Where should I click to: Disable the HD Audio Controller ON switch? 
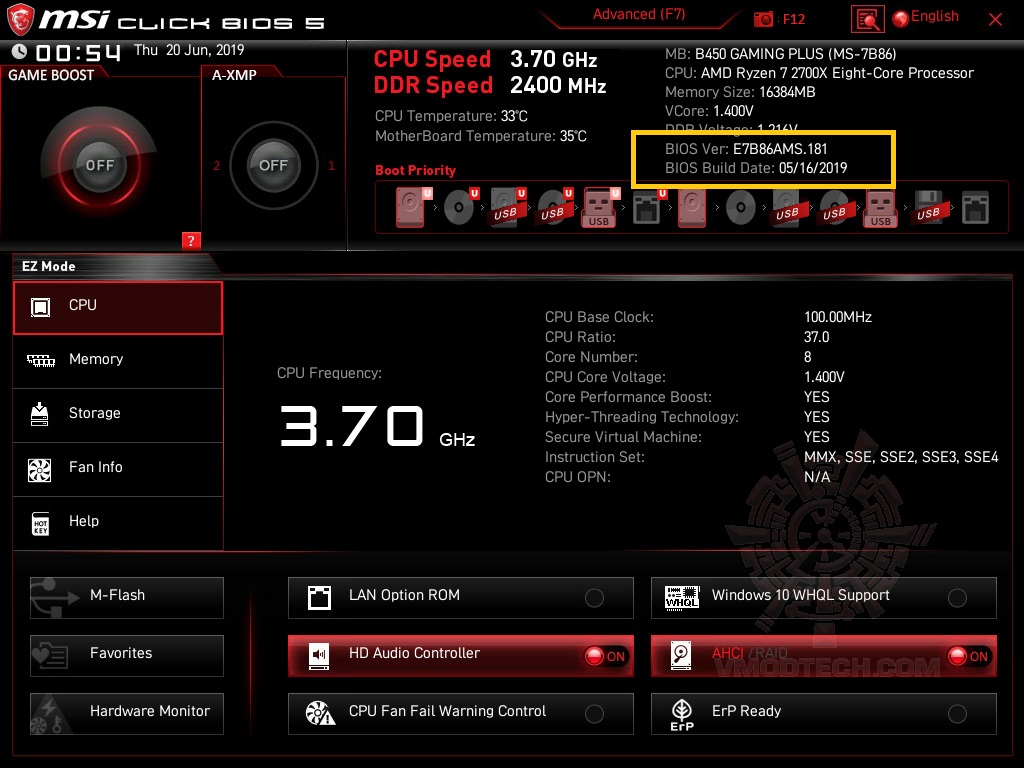605,656
